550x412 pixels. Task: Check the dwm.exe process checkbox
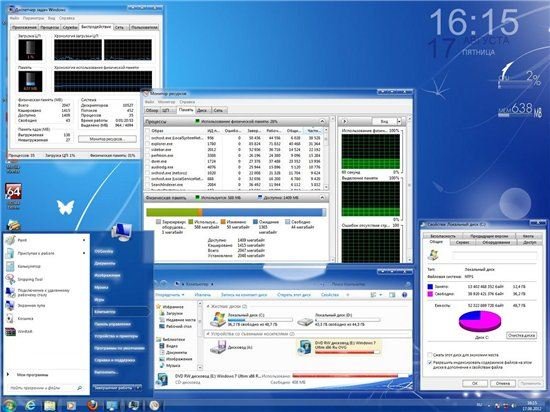point(148,161)
